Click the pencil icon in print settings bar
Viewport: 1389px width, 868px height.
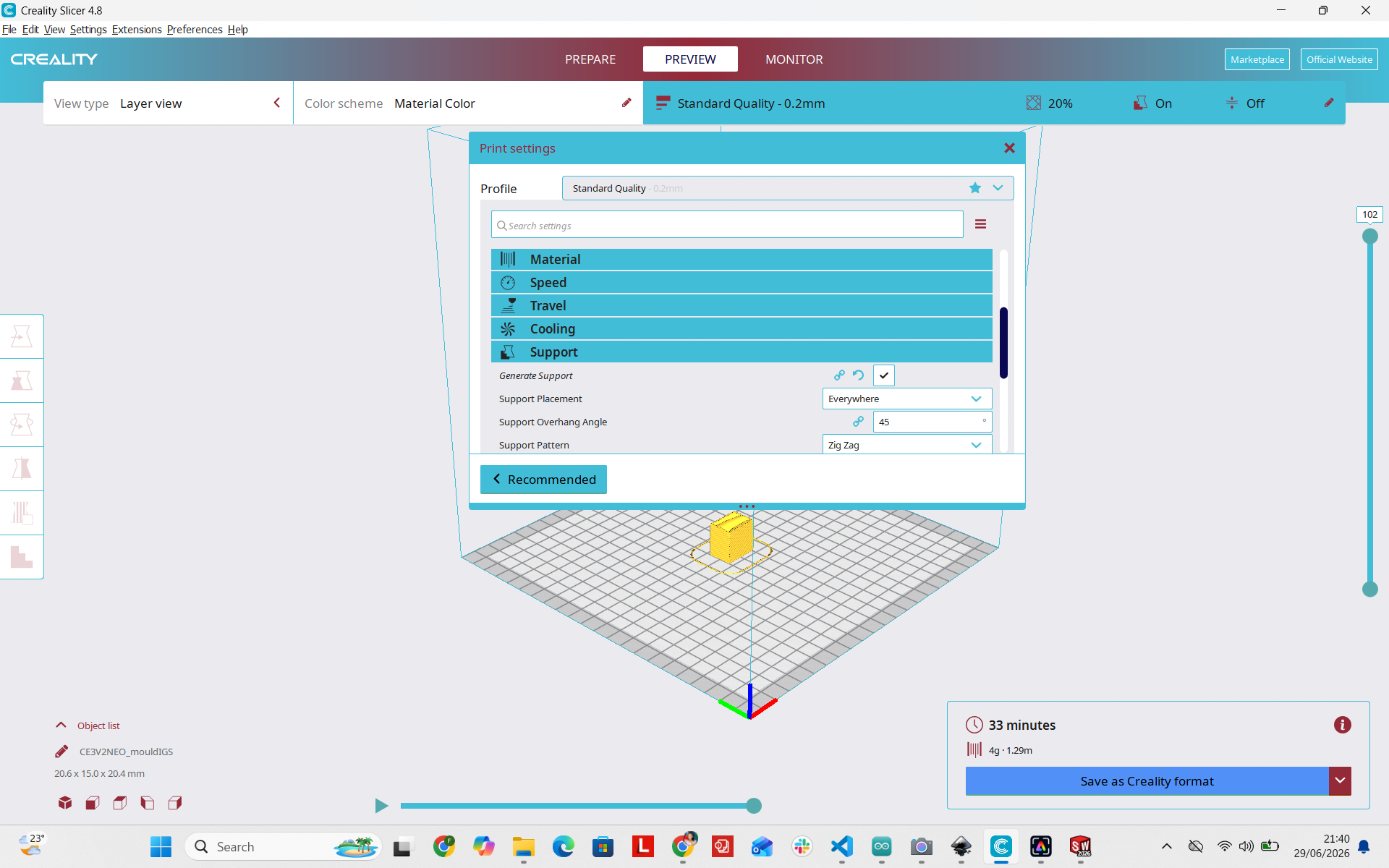1329,103
